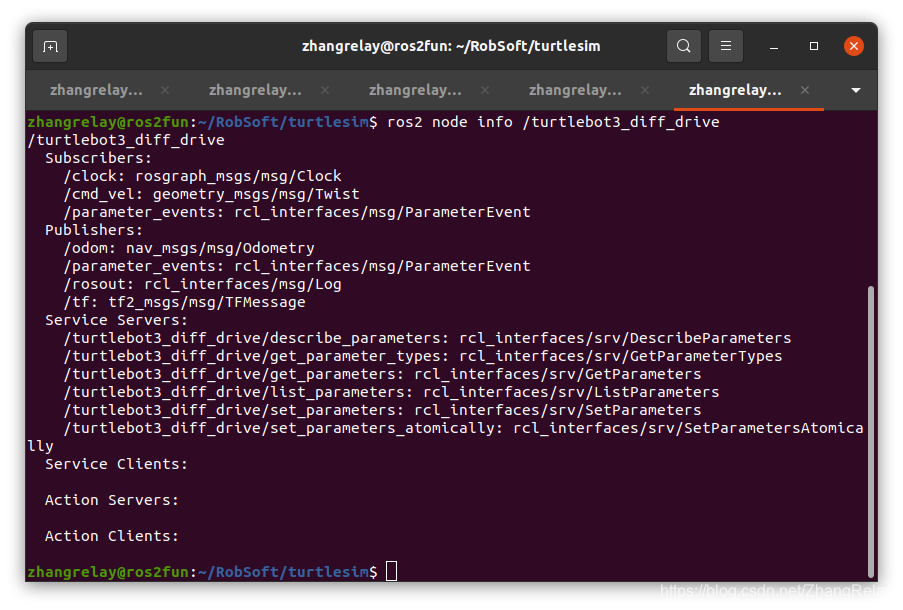Close the active highlighted zhangrelay tab
This screenshot has width=903, height=610.
tap(805, 90)
